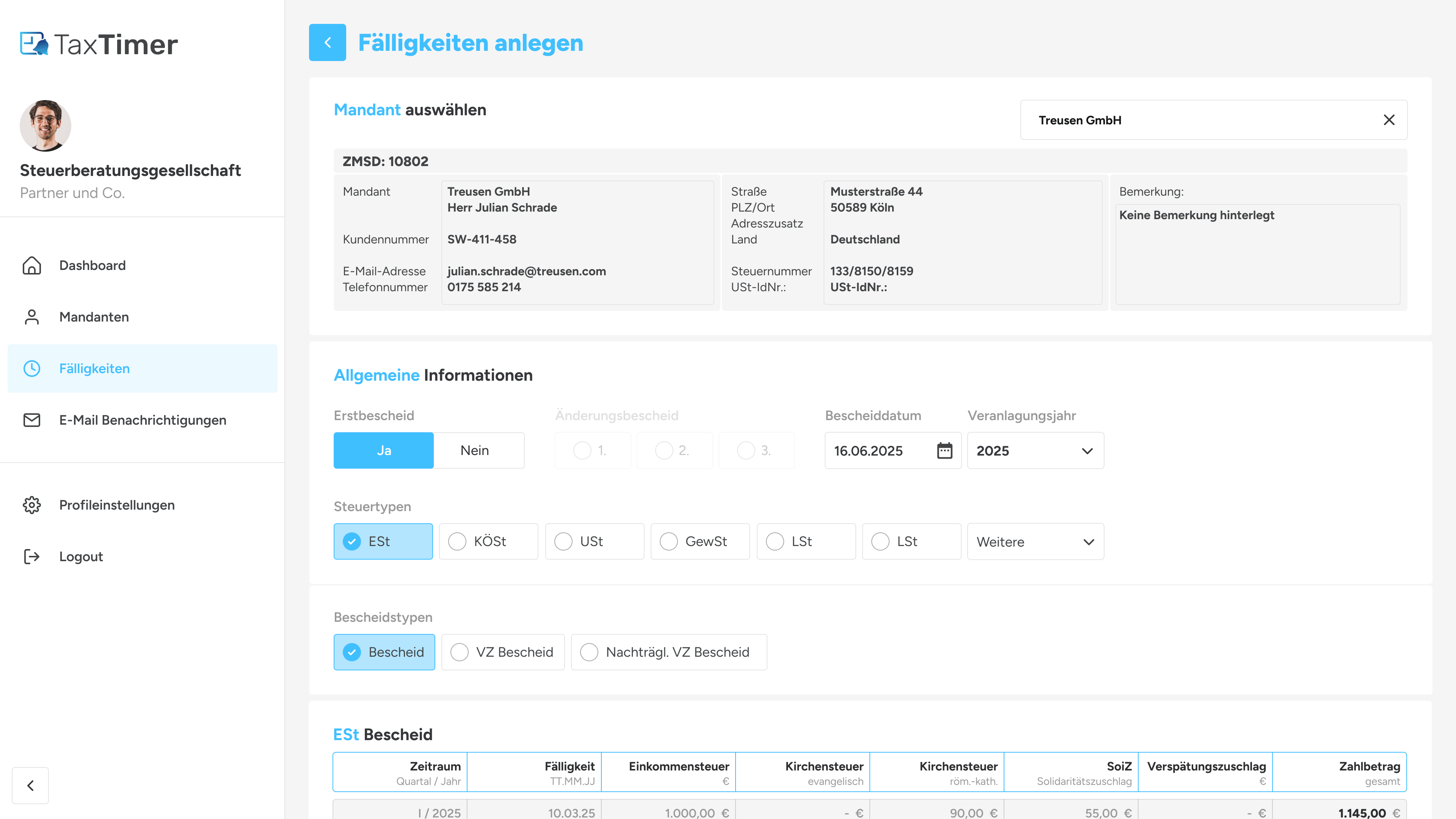Screen dimensions: 1456x819
Task: Open the Veranlagungsjahr 2025 dropdown
Action: [x=1036, y=450]
